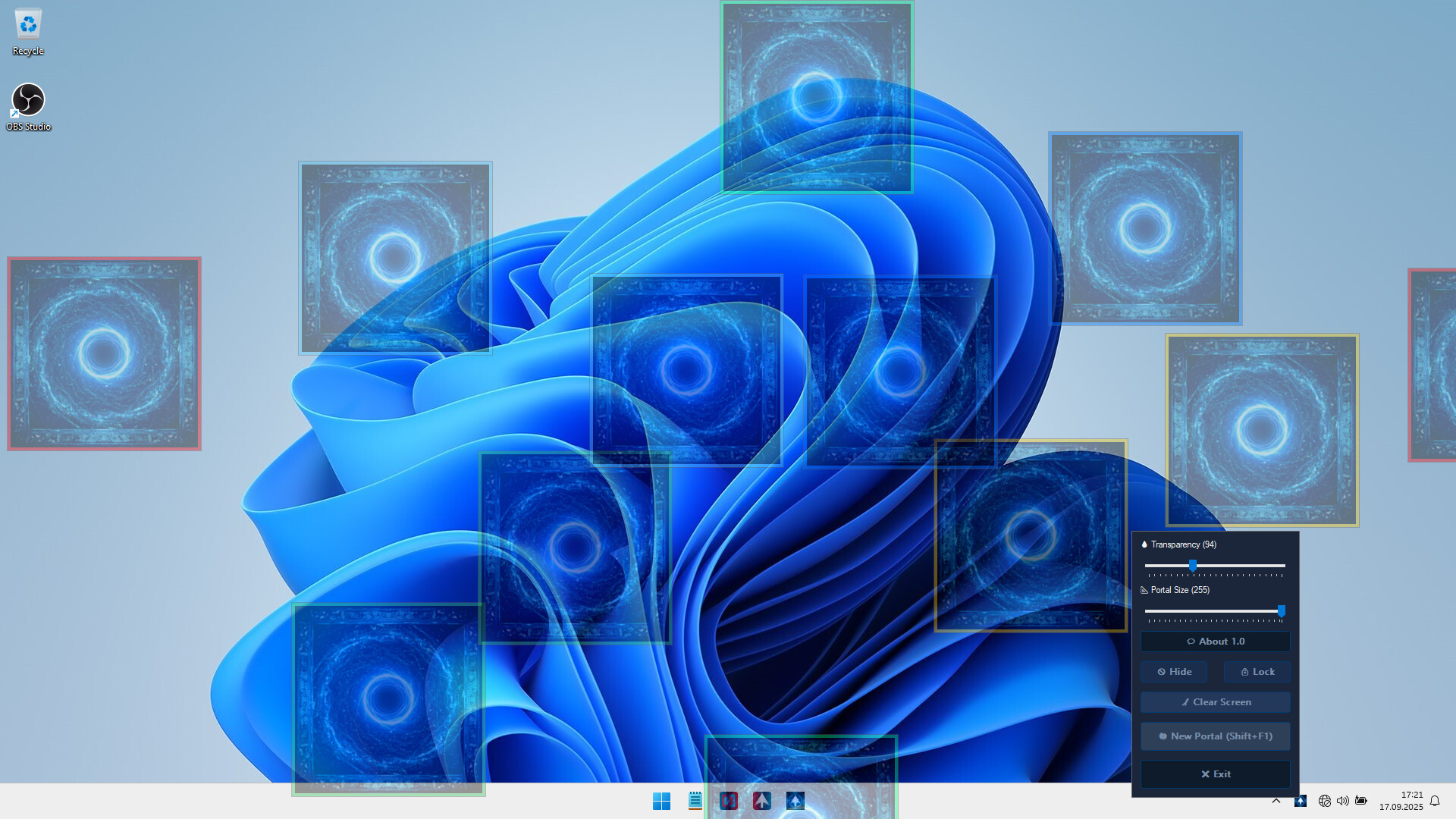The height and width of the screenshot is (819, 1456).
Task: Click the red-framed app icon on the taskbar
Action: [729, 801]
